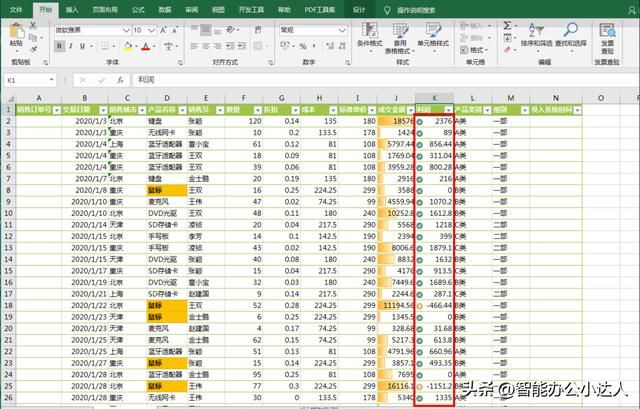The width and height of the screenshot is (640, 409).
Task: Click the Clear eraser icon
Action: point(507,50)
